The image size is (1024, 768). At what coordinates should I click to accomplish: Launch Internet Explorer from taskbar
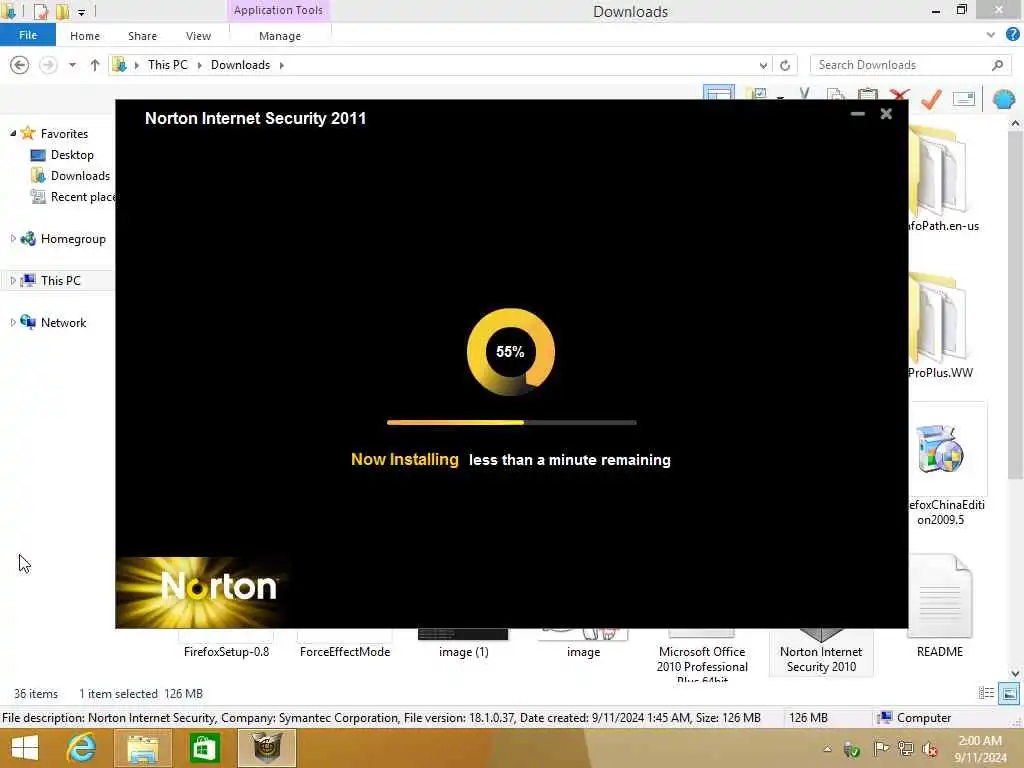click(x=81, y=748)
